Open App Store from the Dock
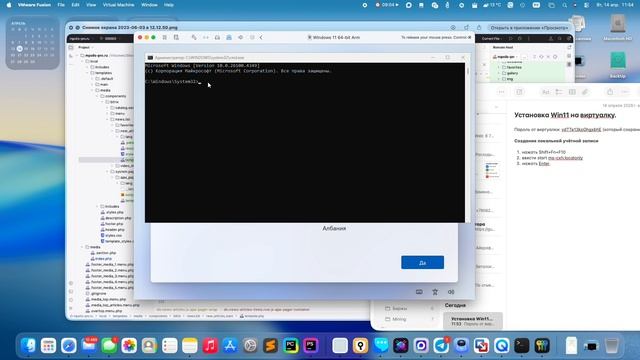Image resolution: width=640 pixels, height=360 pixels. (230, 346)
